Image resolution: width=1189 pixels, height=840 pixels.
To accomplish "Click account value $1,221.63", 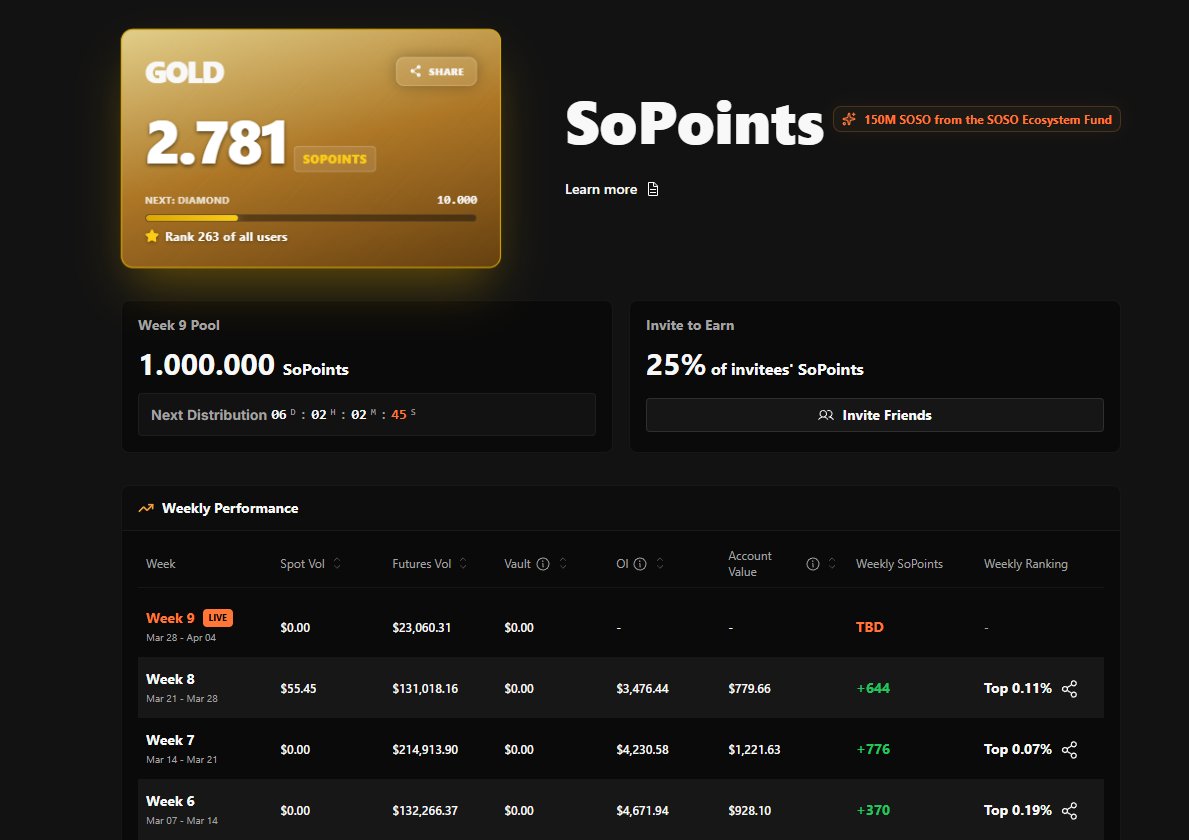I will tap(754, 749).
